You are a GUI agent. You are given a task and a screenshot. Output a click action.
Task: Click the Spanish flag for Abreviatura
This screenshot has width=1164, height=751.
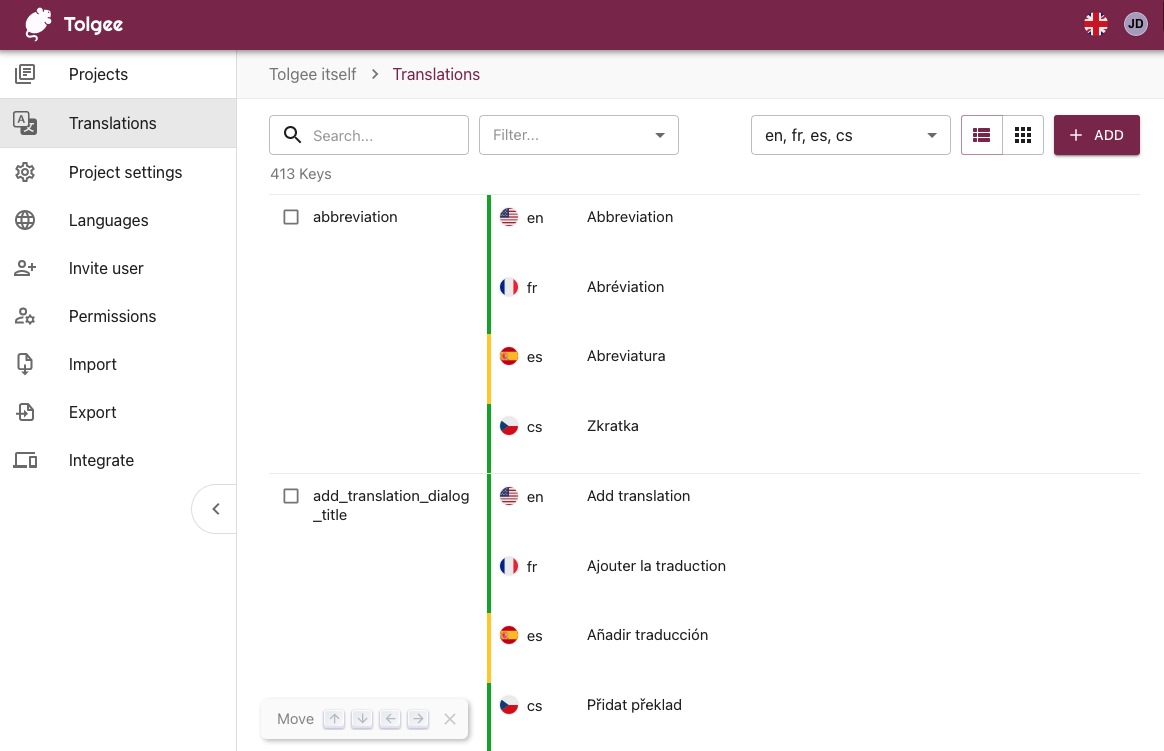(509, 356)
